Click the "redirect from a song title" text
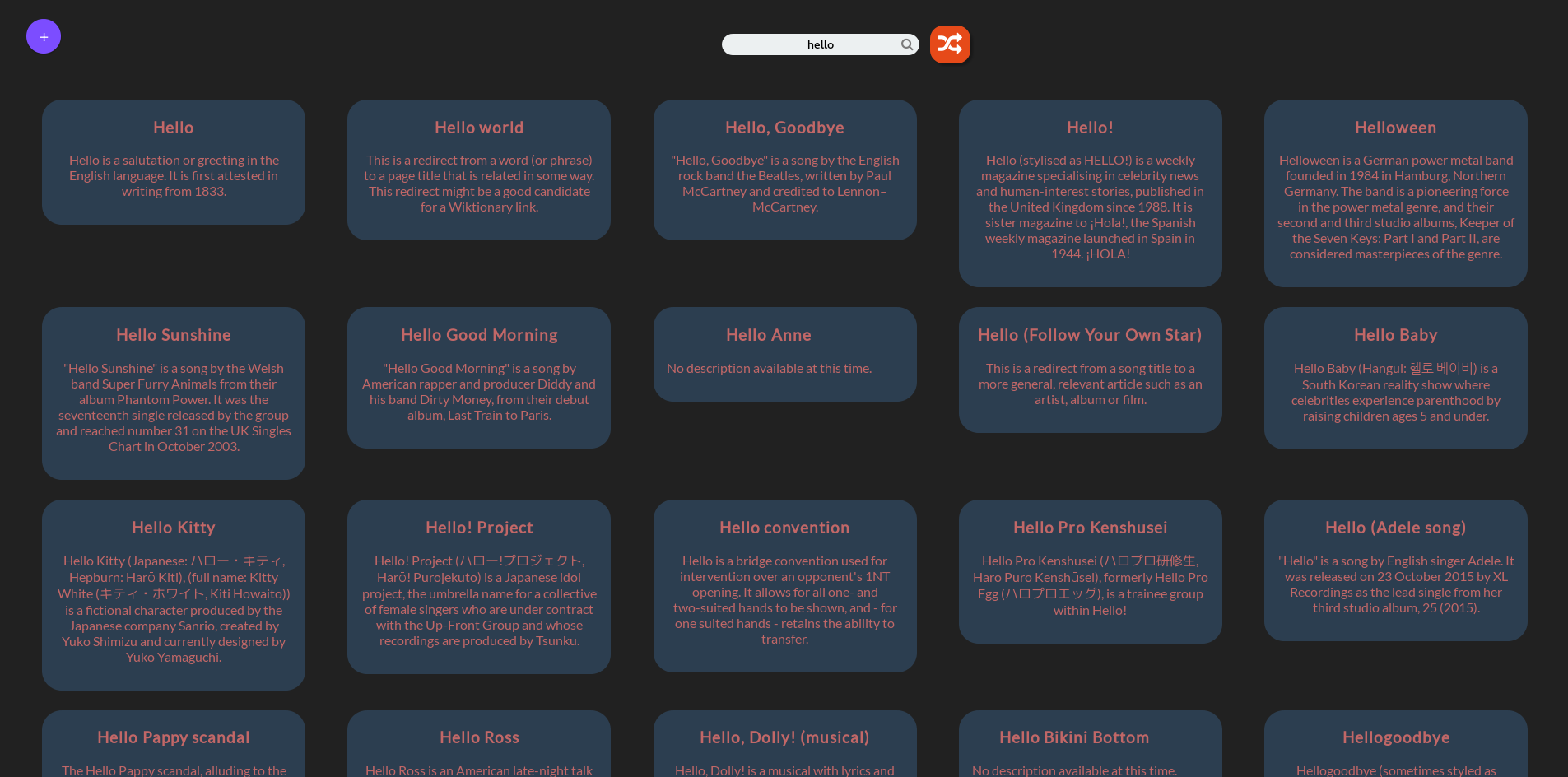Image resolution: width=1568 pixels, height=777 pixels. [1090, 384]
